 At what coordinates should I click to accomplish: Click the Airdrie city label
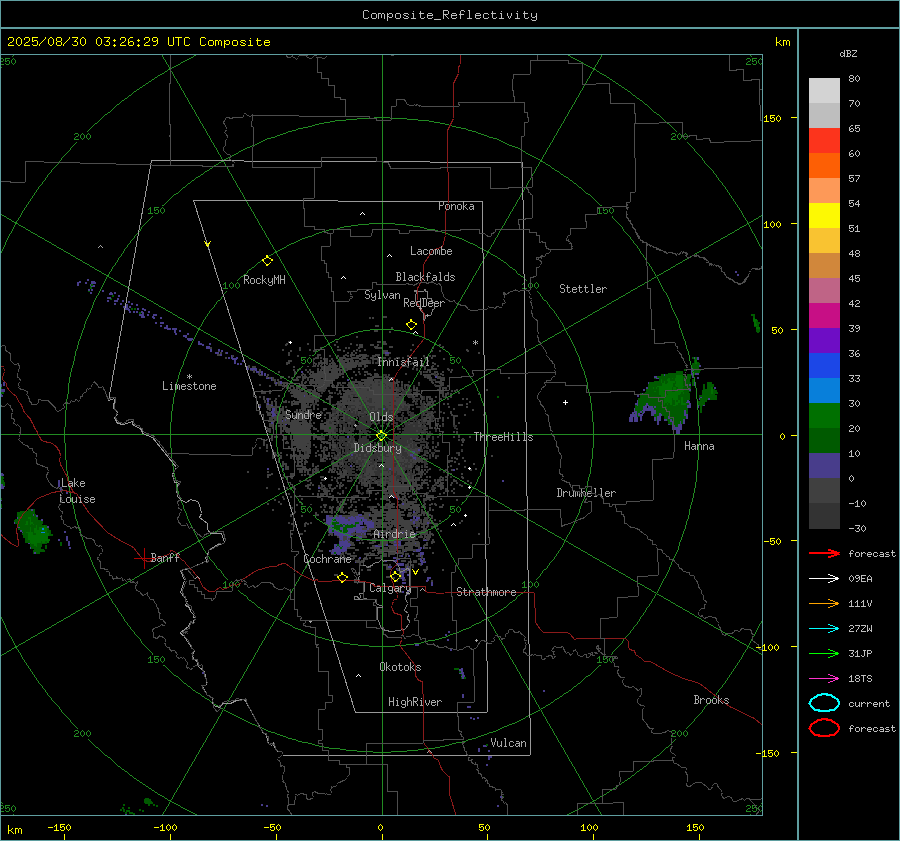pos(394,534)
